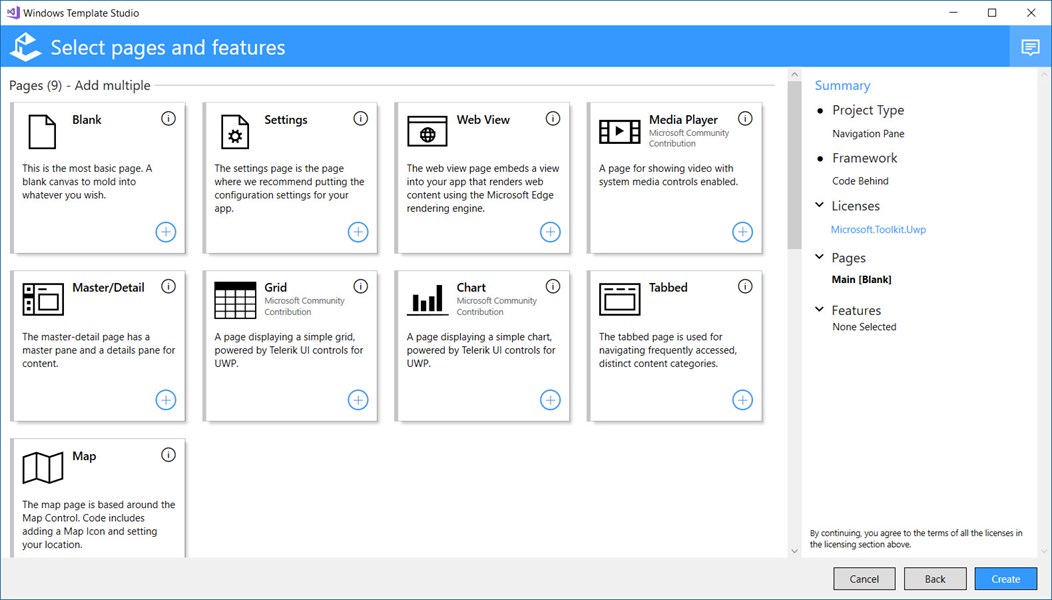Add the Settings page with plus button
Viewport: 1052px width, 600px height.
[358, 232]
